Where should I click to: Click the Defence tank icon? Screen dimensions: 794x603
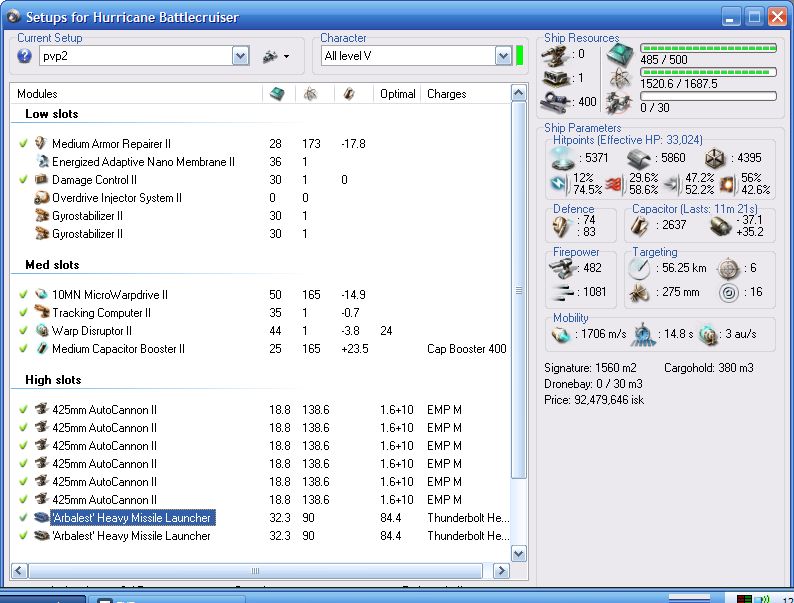(x=562, y=227)
